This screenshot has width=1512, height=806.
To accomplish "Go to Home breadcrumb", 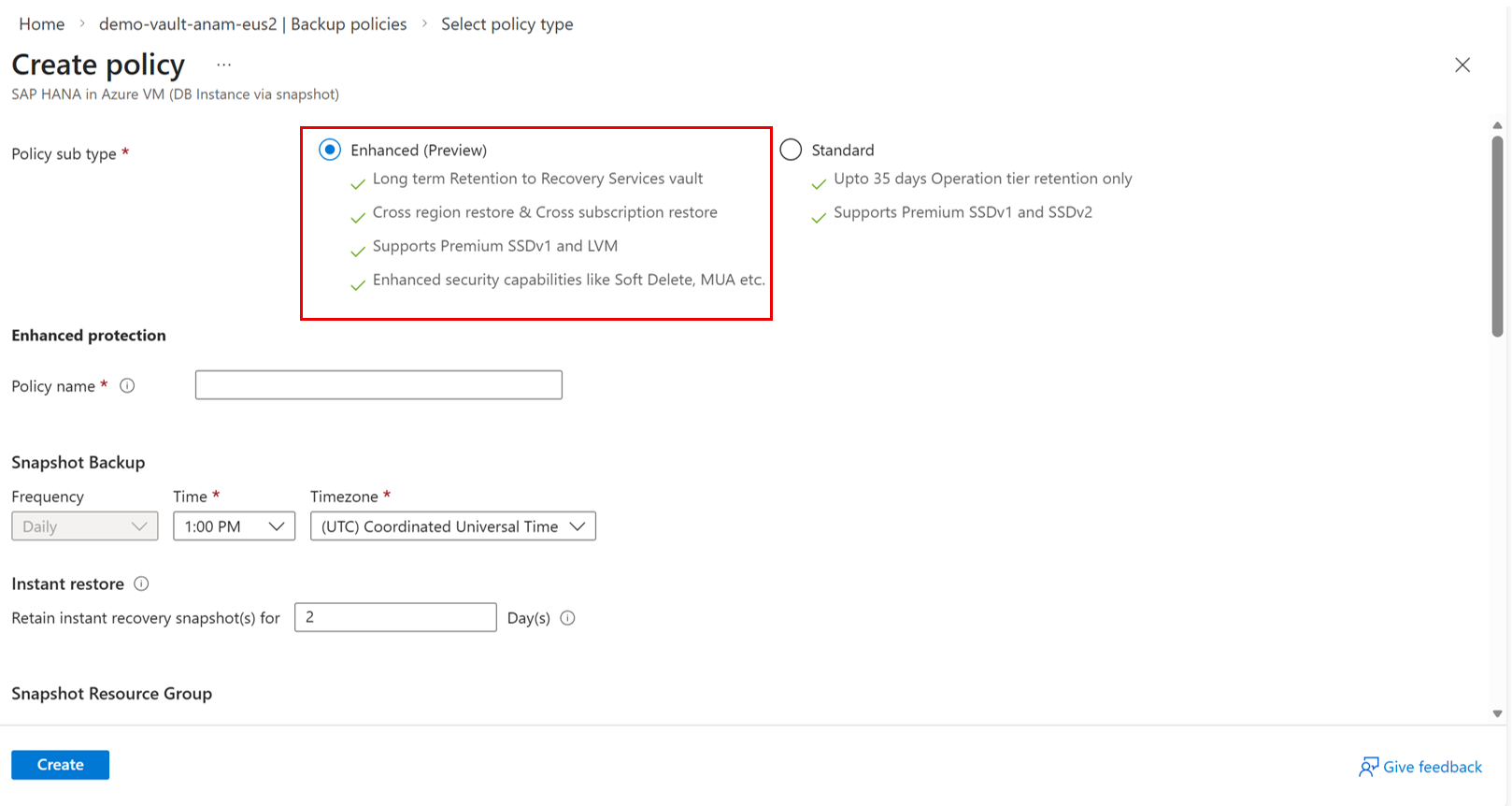I will click(x=42, y=24).
